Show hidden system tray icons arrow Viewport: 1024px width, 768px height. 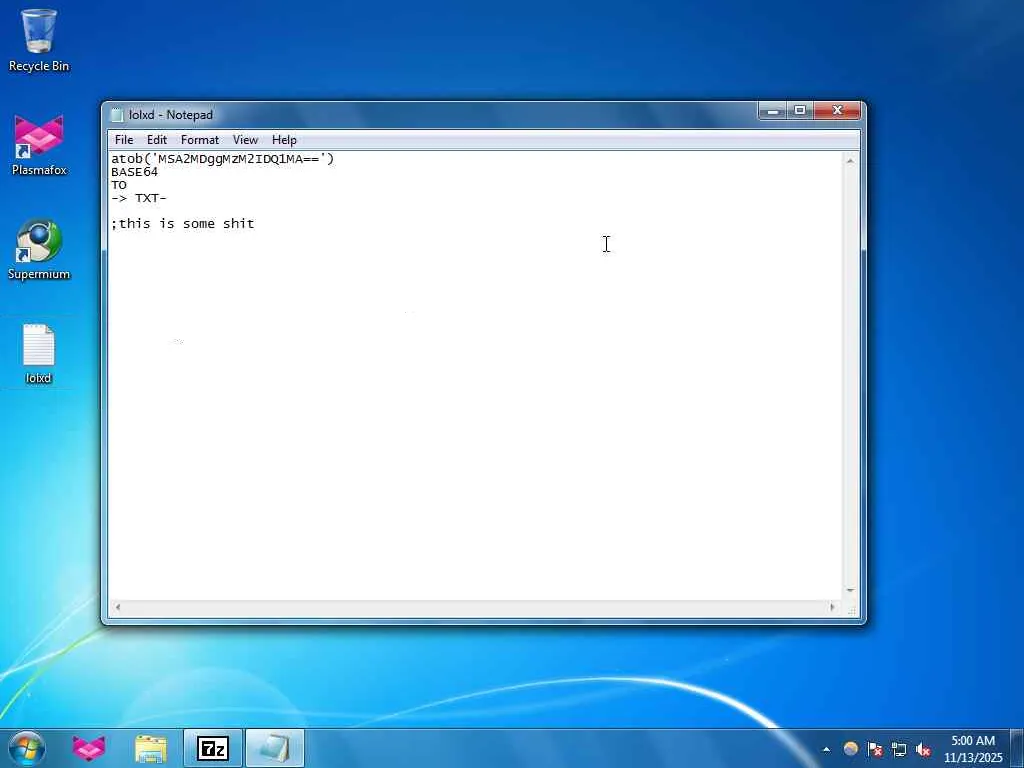coord(826,749)
